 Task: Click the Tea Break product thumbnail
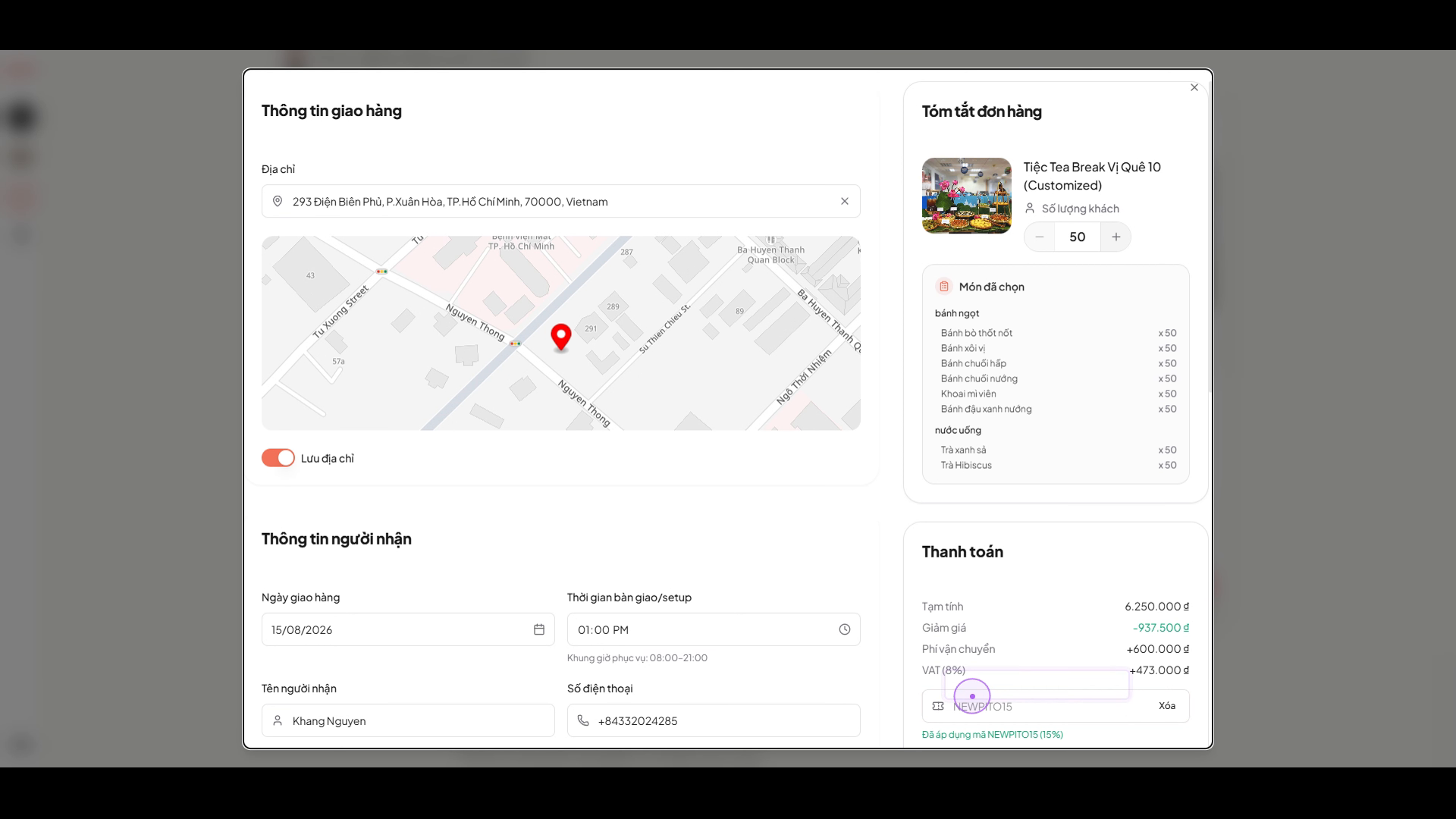(x=967, y=196)
